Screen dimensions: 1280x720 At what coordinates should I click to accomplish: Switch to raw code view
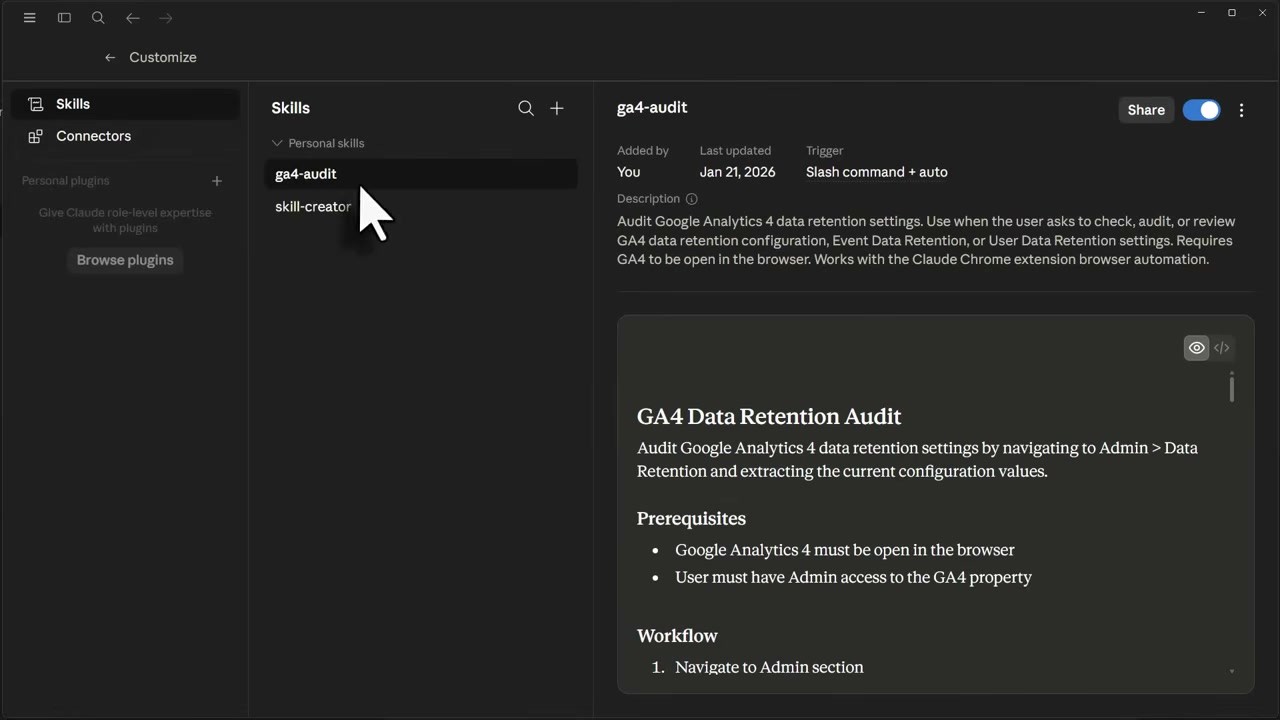[x=1222, y=348]
